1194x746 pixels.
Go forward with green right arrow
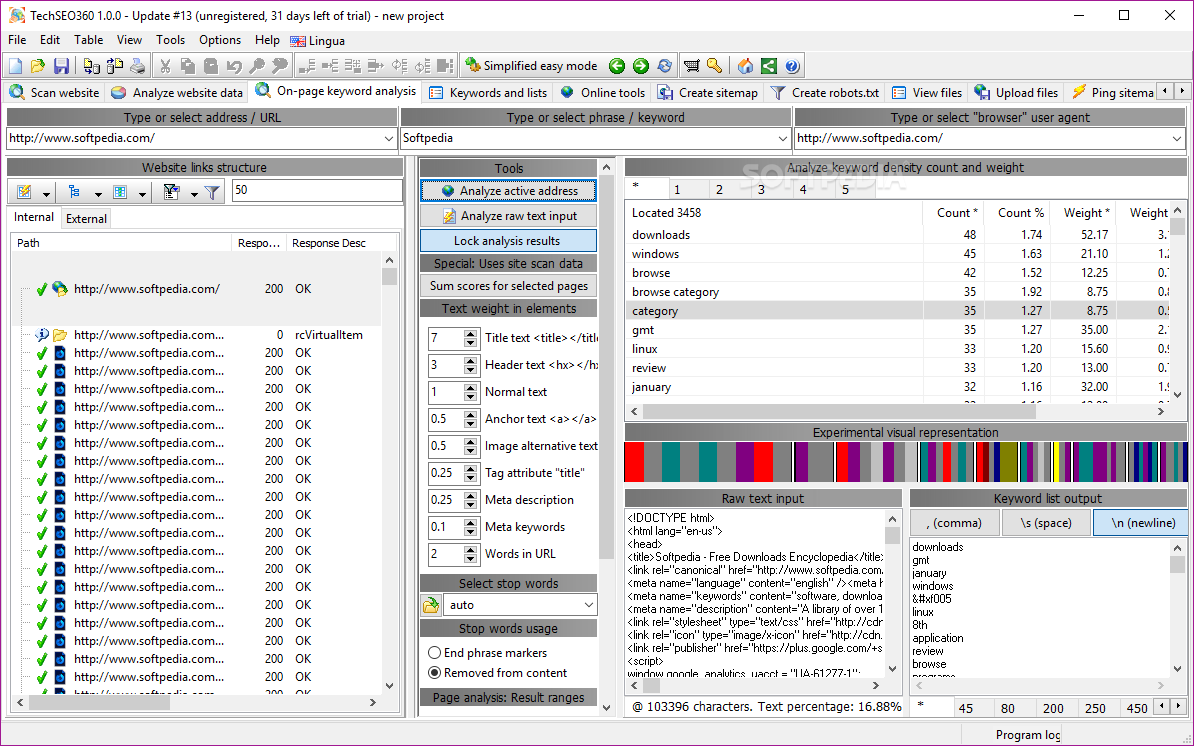(x=641, y=66)
